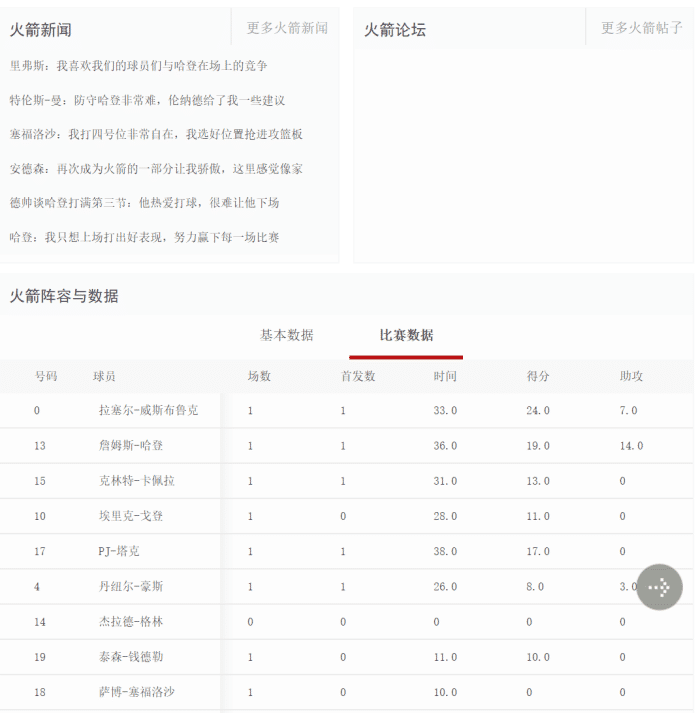This screenshot has width=700, height=713.
Task: Open player PJ-塔克
Action: click(x=119, y=551)
